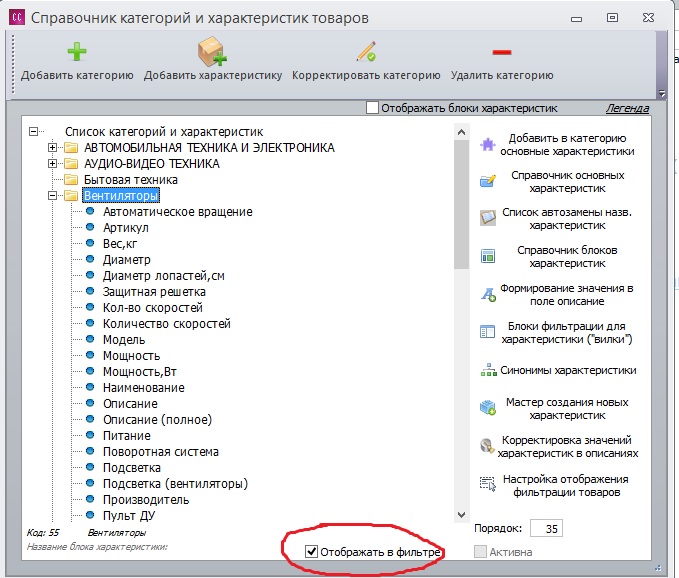The height and width of the screenshot is (578, 679).
Task: Open Мастер создания новых характеристик
Action: click(x=567, y=408)
